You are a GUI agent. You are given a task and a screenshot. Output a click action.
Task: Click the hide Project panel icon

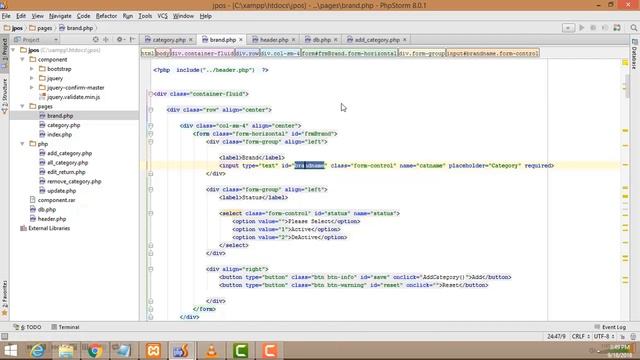[132, 40]
